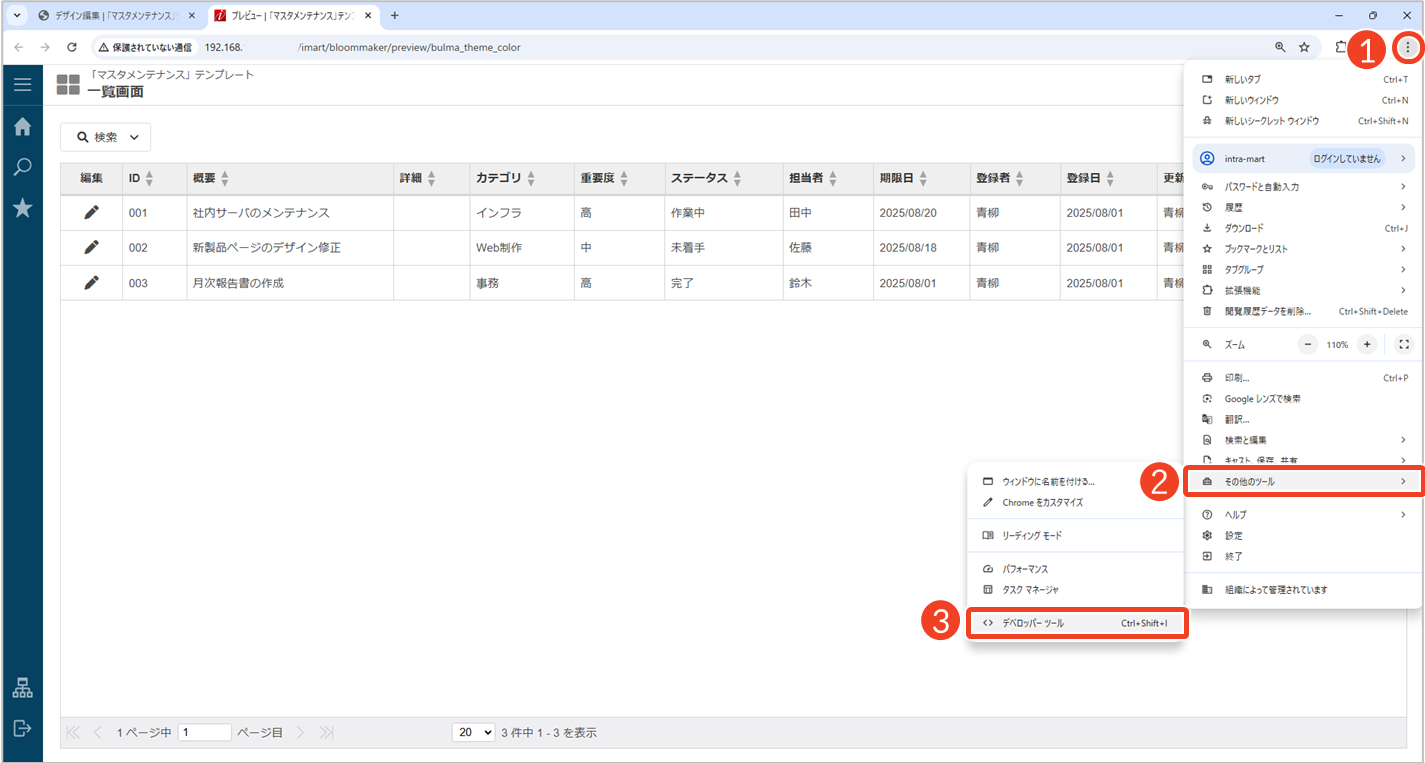Open the hamburger menu at top left
This screenshot has height=763, width=1425.
22,85
